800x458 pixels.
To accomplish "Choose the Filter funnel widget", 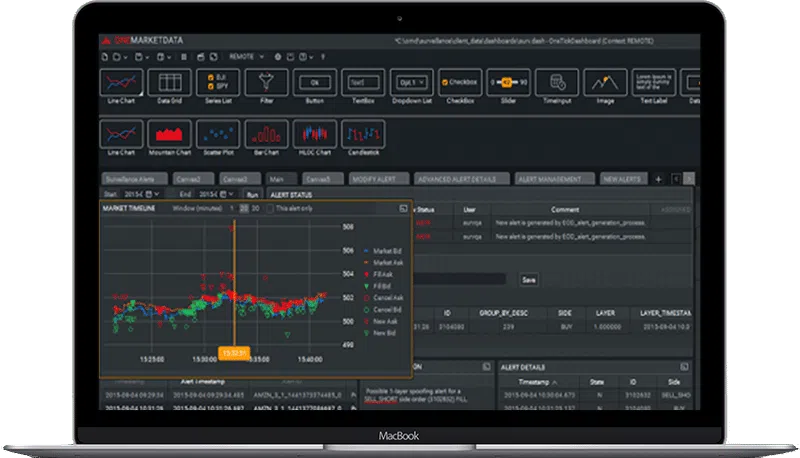I will (x=266, y=82).
